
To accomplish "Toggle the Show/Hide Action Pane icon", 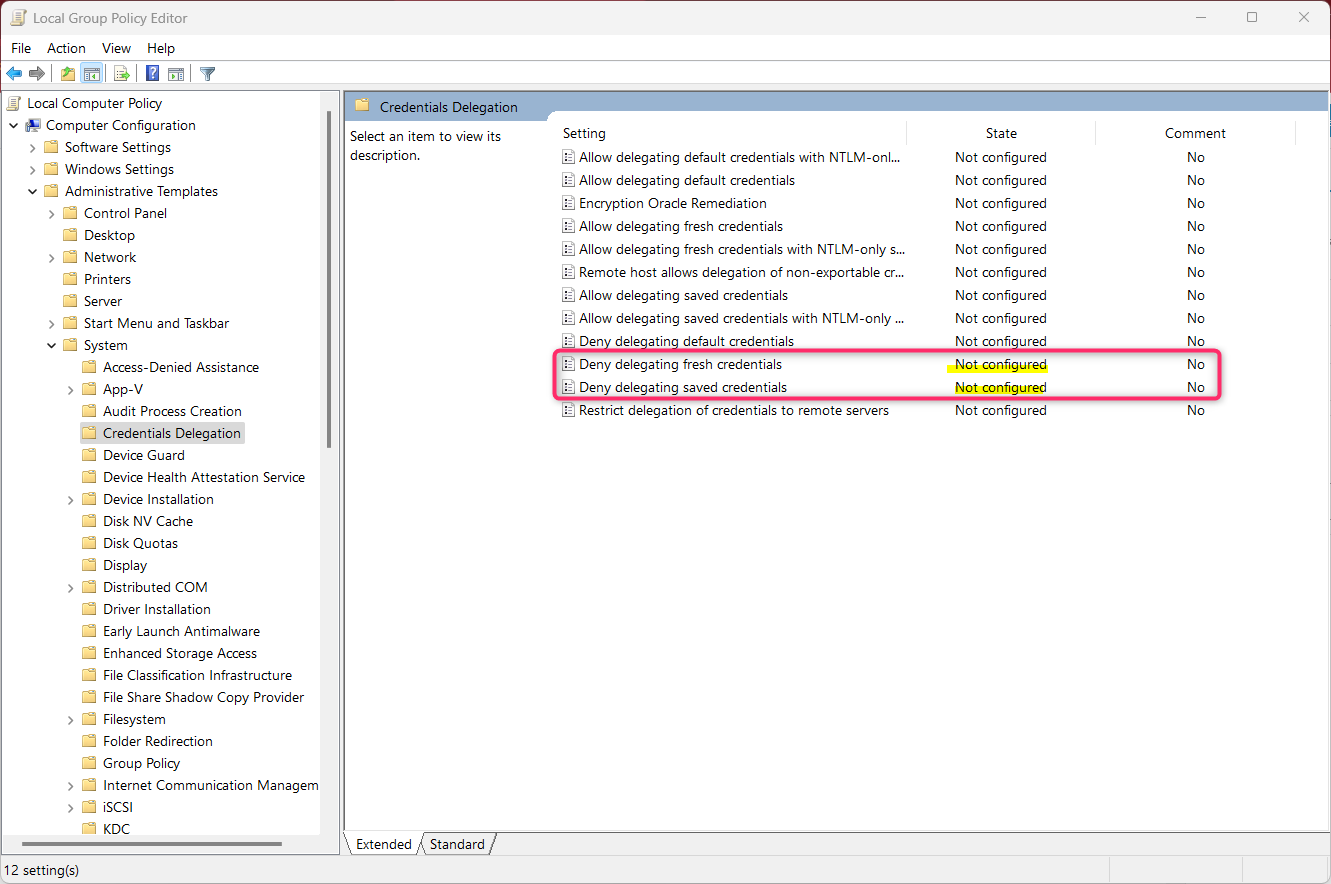I will [176, 72].
